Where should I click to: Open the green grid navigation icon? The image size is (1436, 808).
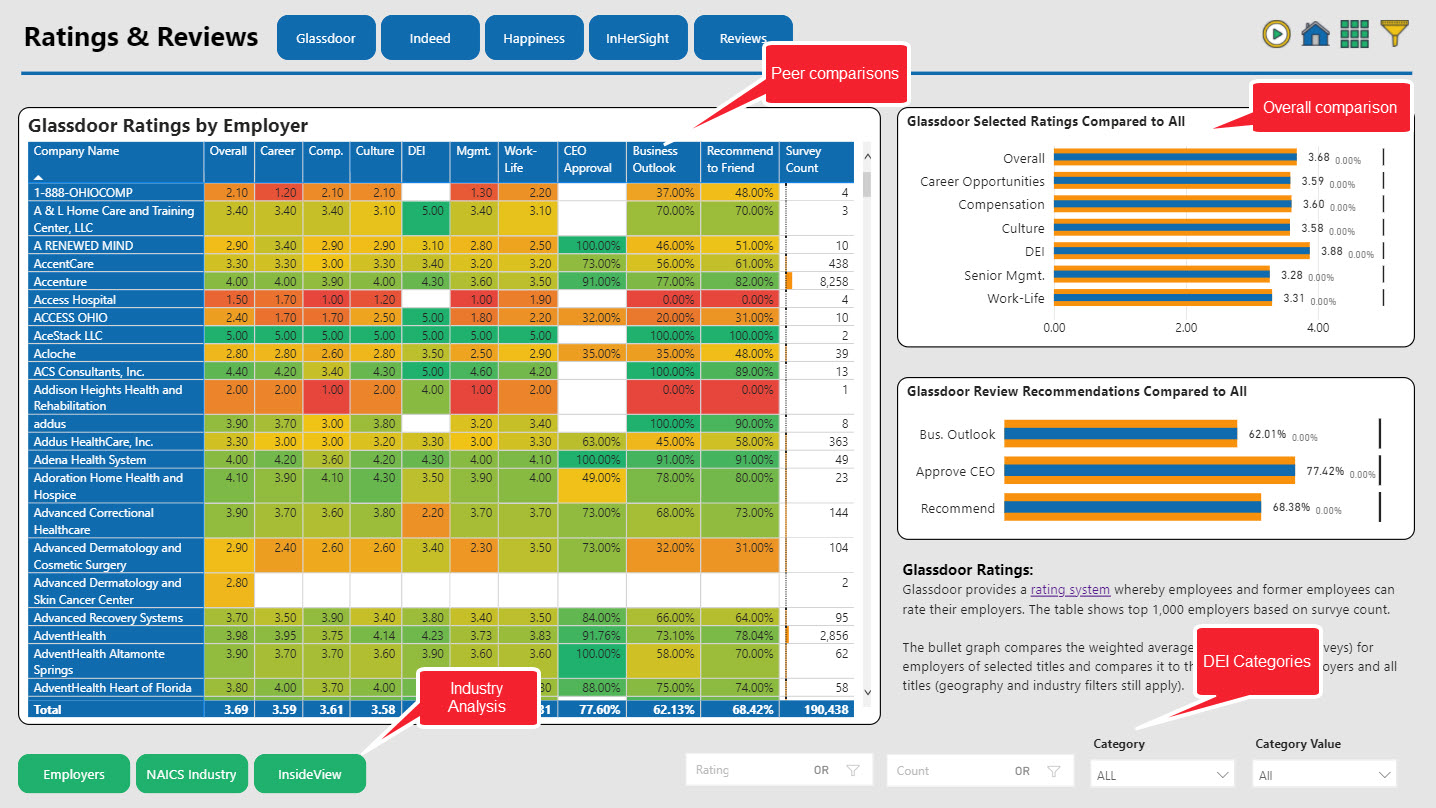tap(1355, 33)
